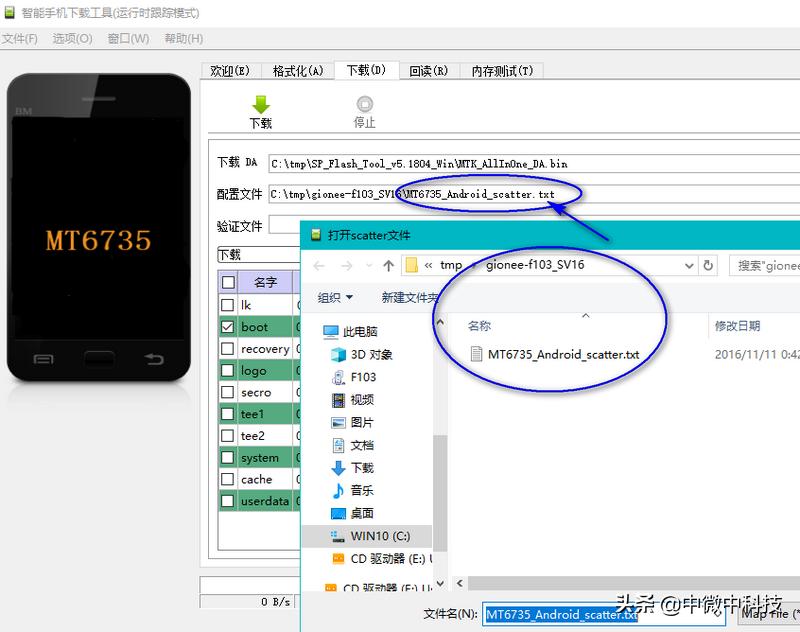Click the 文件名 filename input field
Screen dimensions: 800x632
point(560,614)
